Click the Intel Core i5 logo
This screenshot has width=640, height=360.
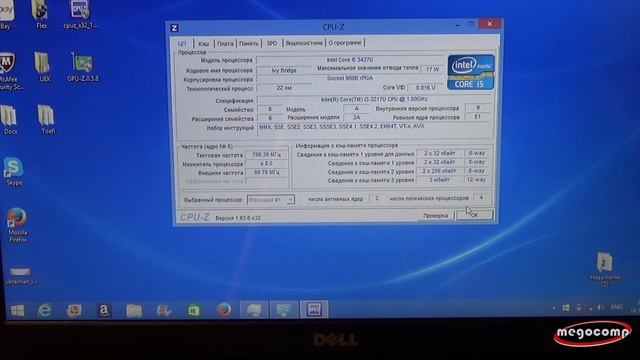tap(471, 72)
